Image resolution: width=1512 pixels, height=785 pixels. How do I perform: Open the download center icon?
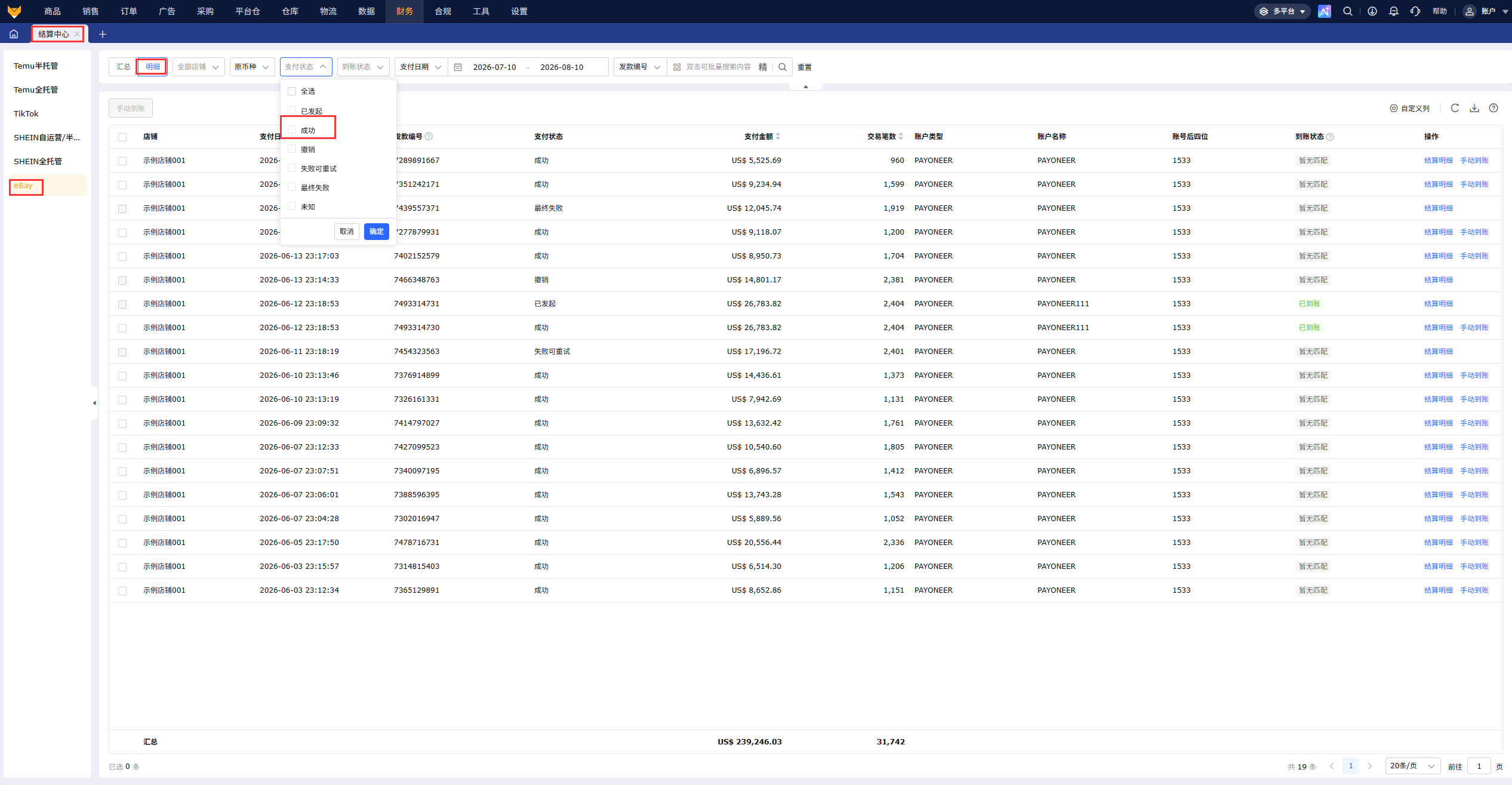[x=1372, y=11]
